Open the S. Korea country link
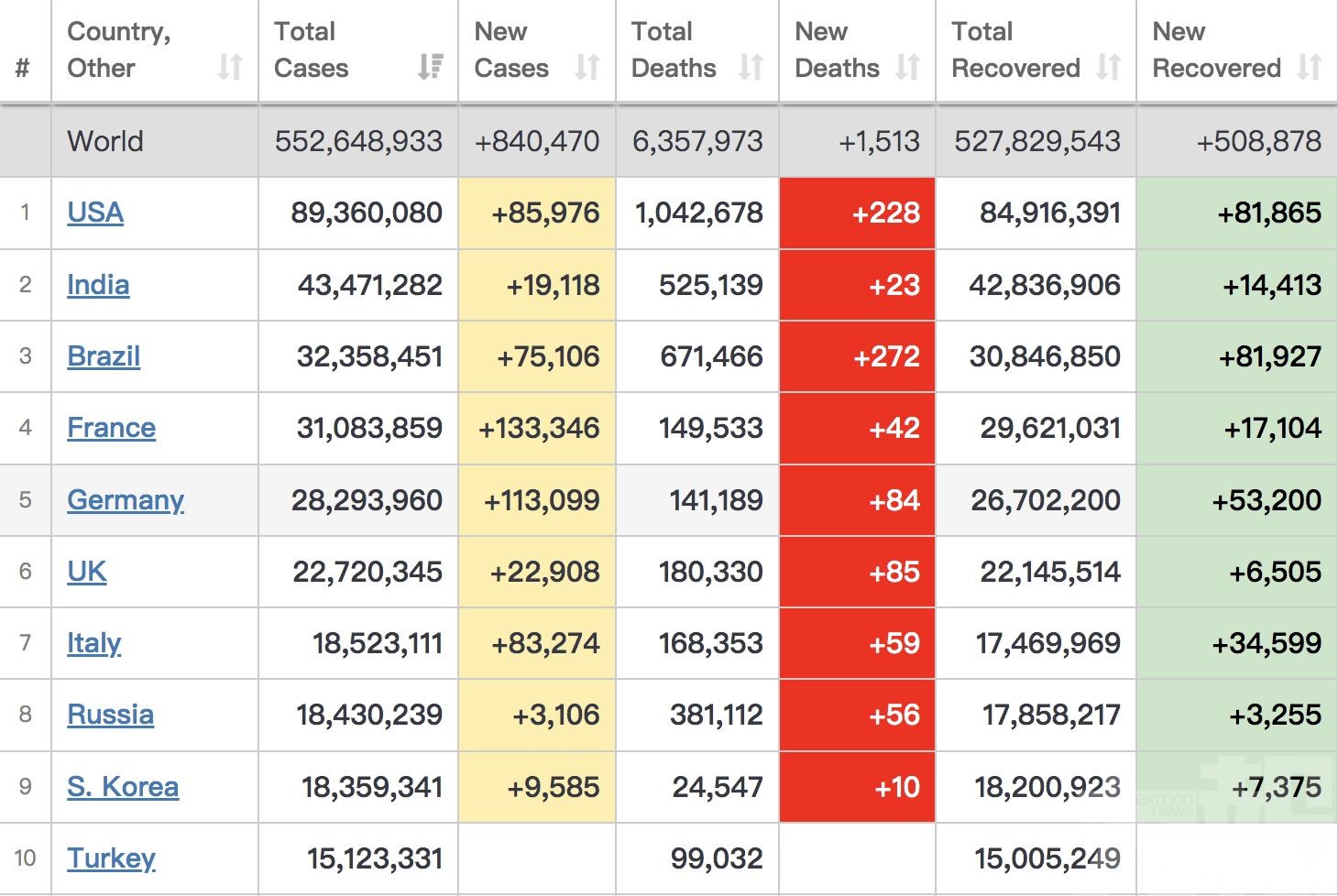Screen dimensions: 1338x896 tap(123, 787)
